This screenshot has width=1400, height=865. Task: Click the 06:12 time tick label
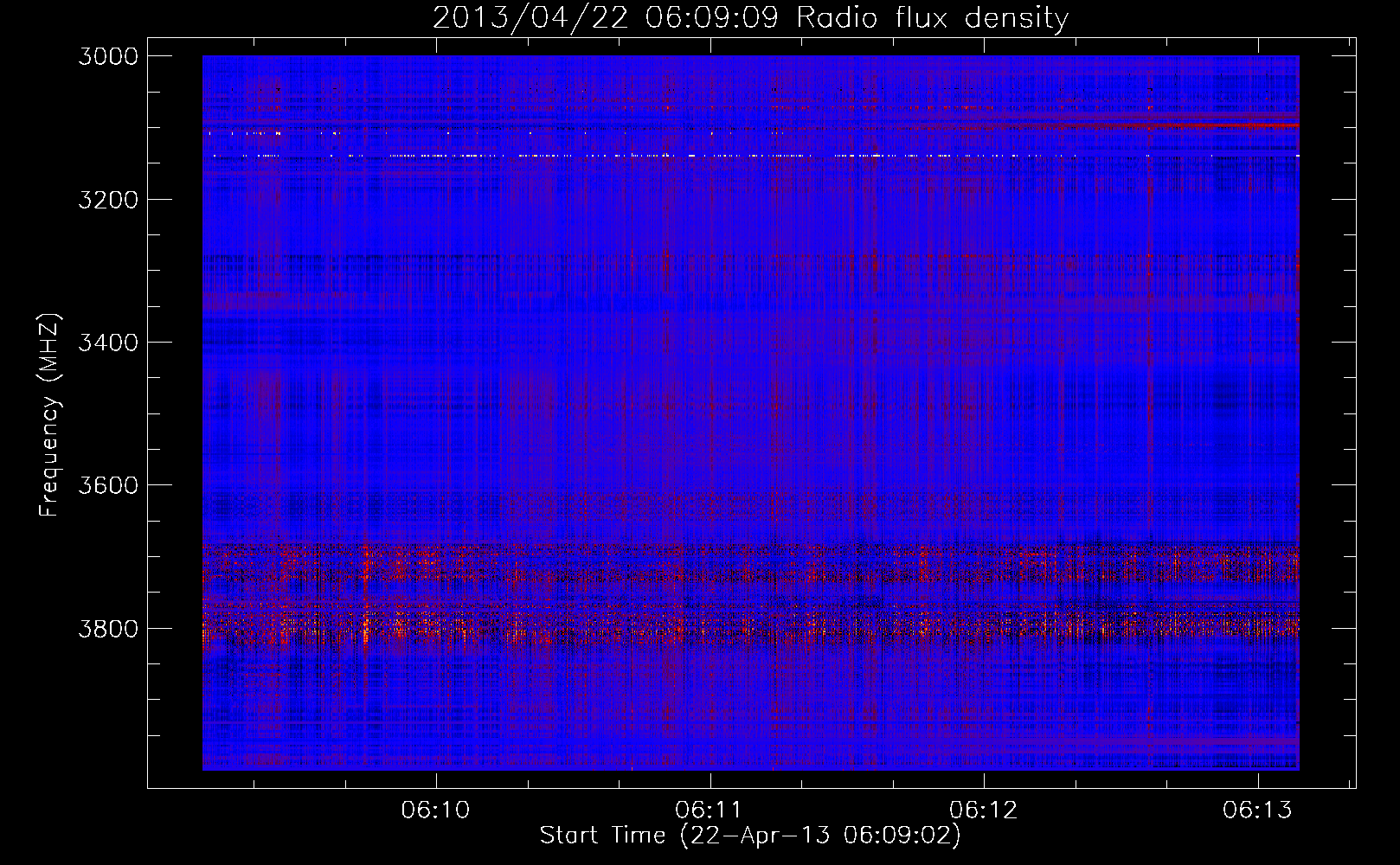coord(983,810)
